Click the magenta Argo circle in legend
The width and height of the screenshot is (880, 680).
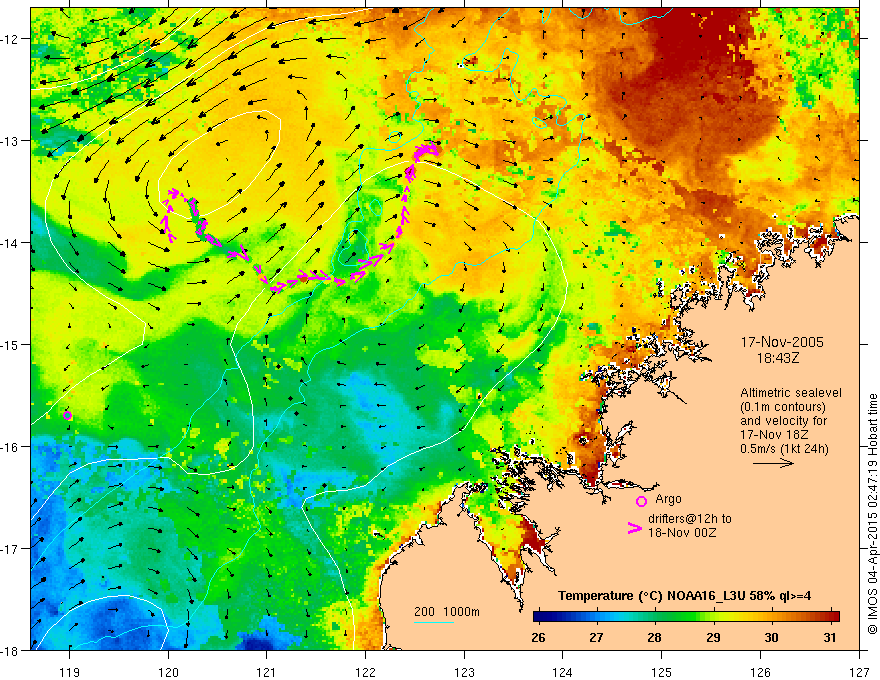[x=641, y=501]
